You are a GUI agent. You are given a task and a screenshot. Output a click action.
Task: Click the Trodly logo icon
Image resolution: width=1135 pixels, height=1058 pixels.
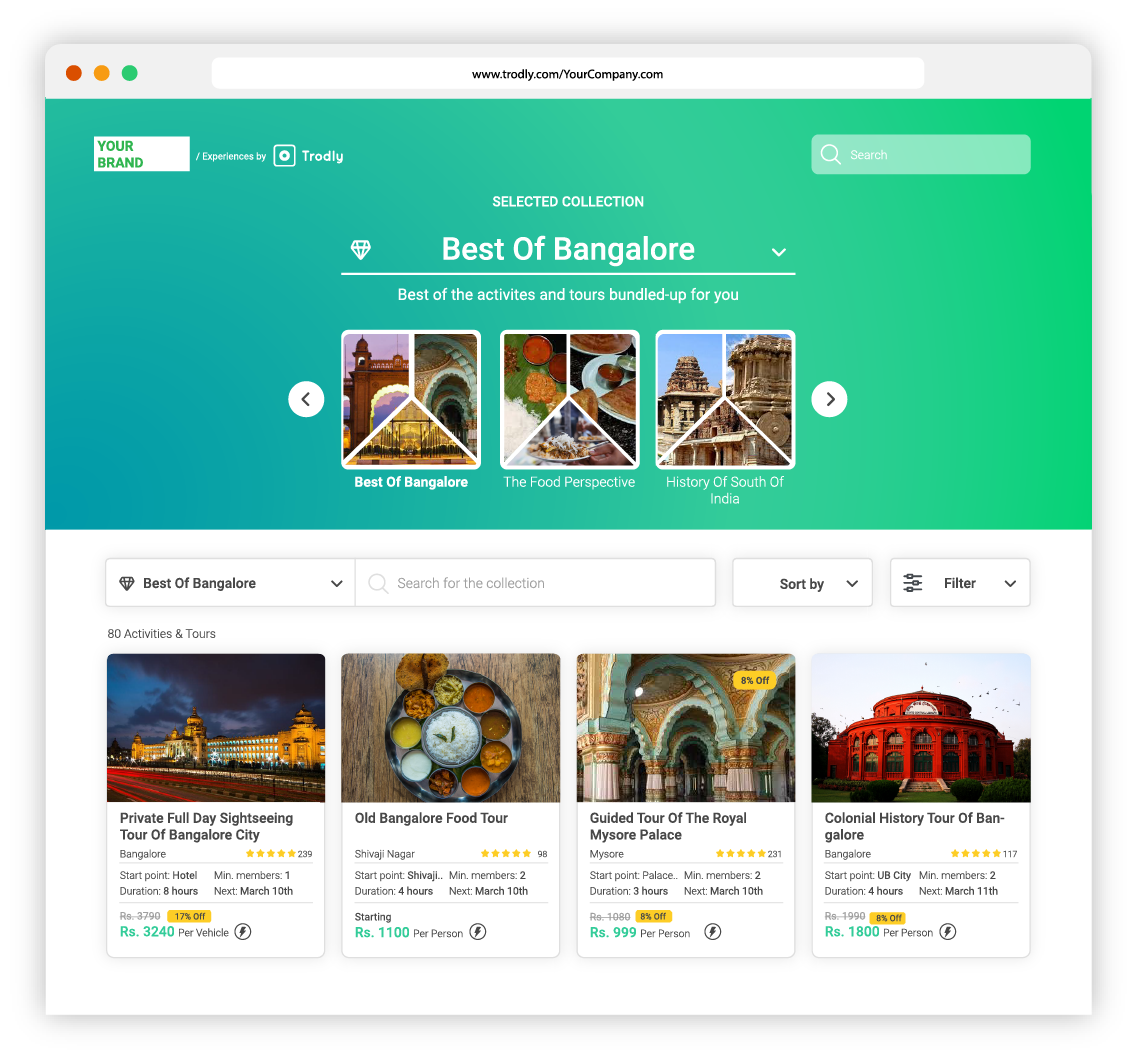click(285, 156)
